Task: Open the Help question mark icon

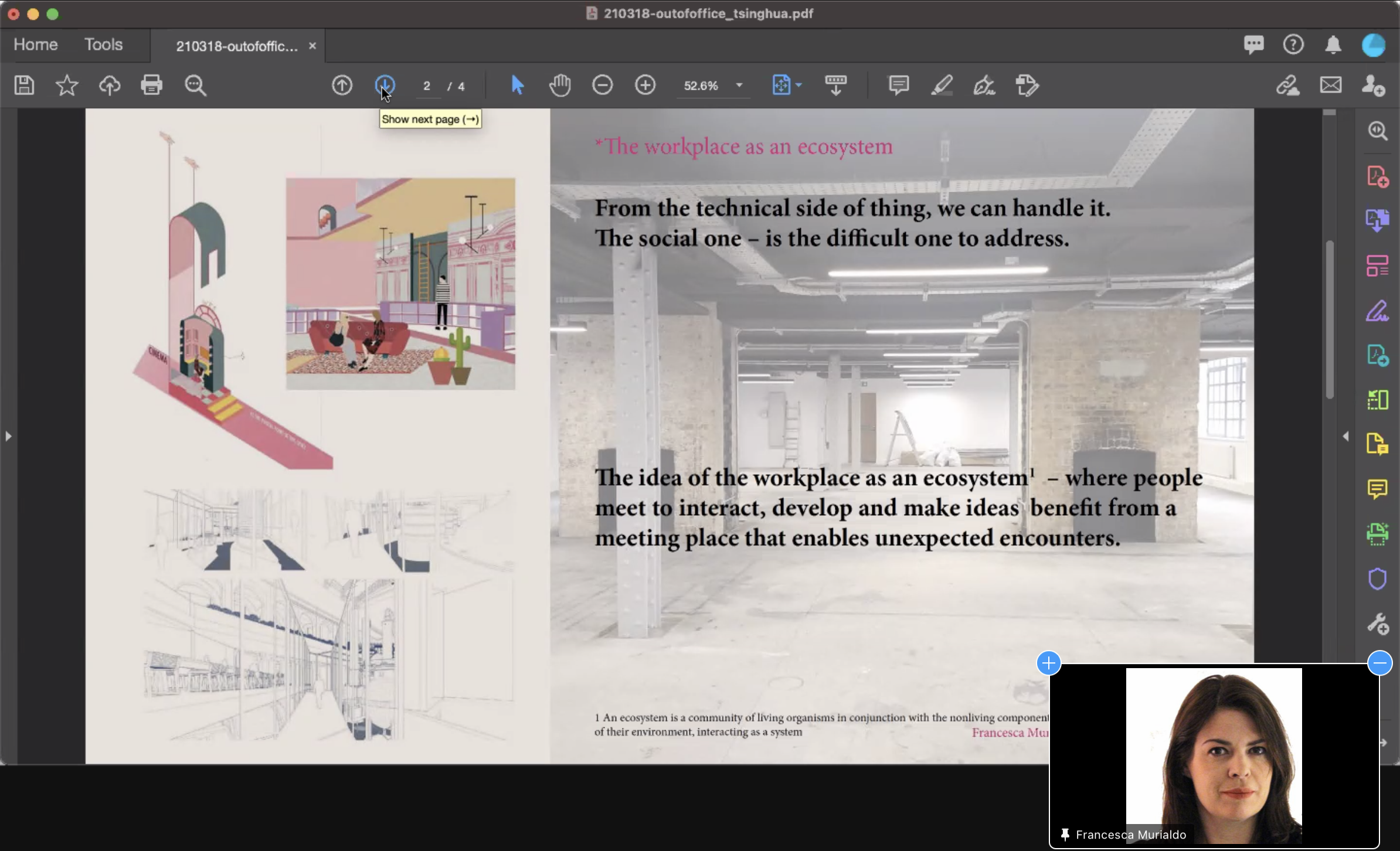Action: tap(1293, 45)
